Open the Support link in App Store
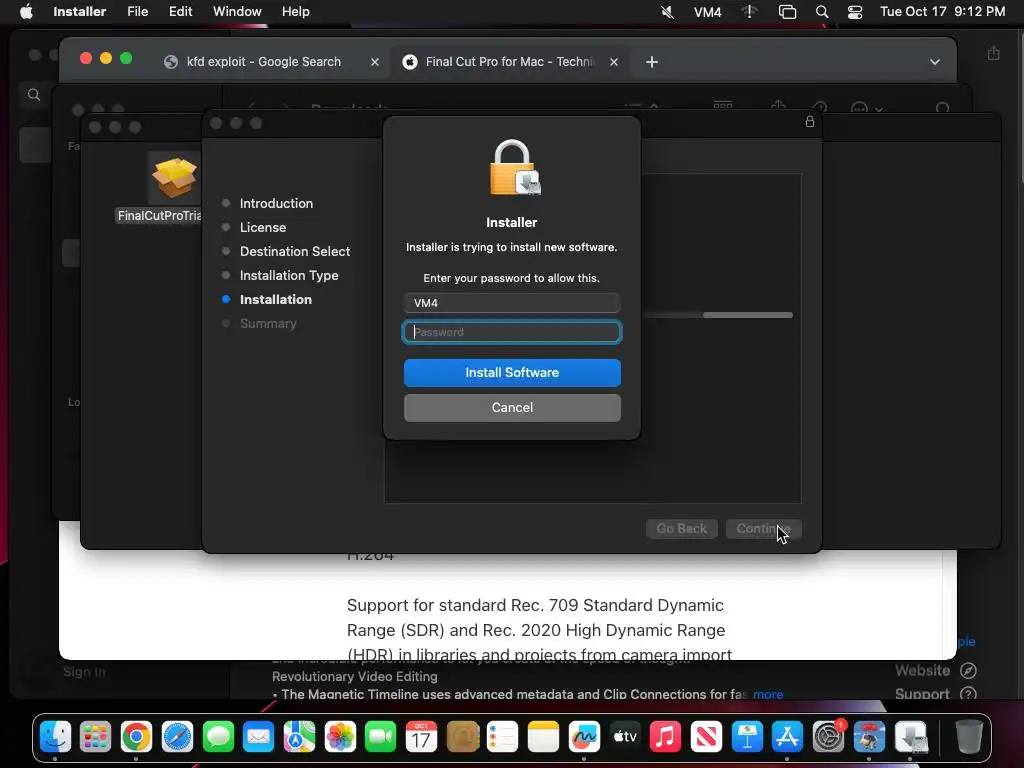The width and height of the screenshot is (1024, 768). [x=935, y=694]
